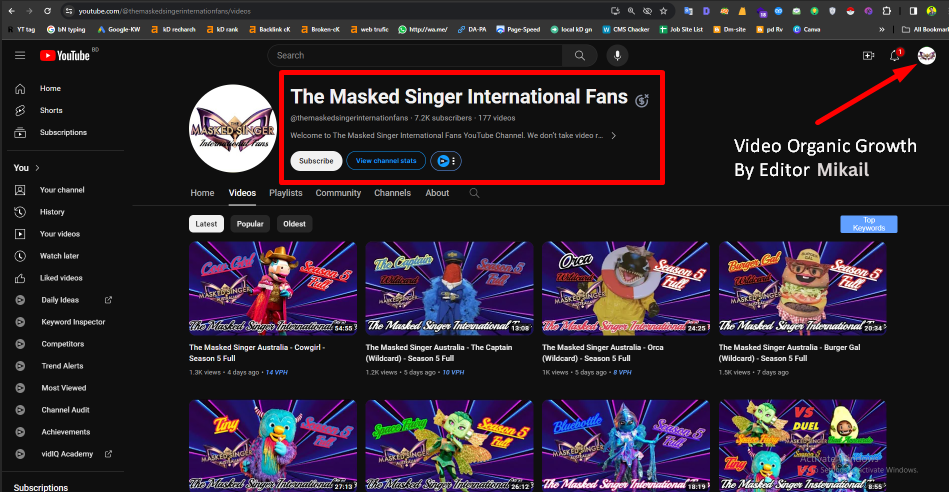Click the View channel stats button
Screen dimensions: 949x492
(x=386, y=161)
